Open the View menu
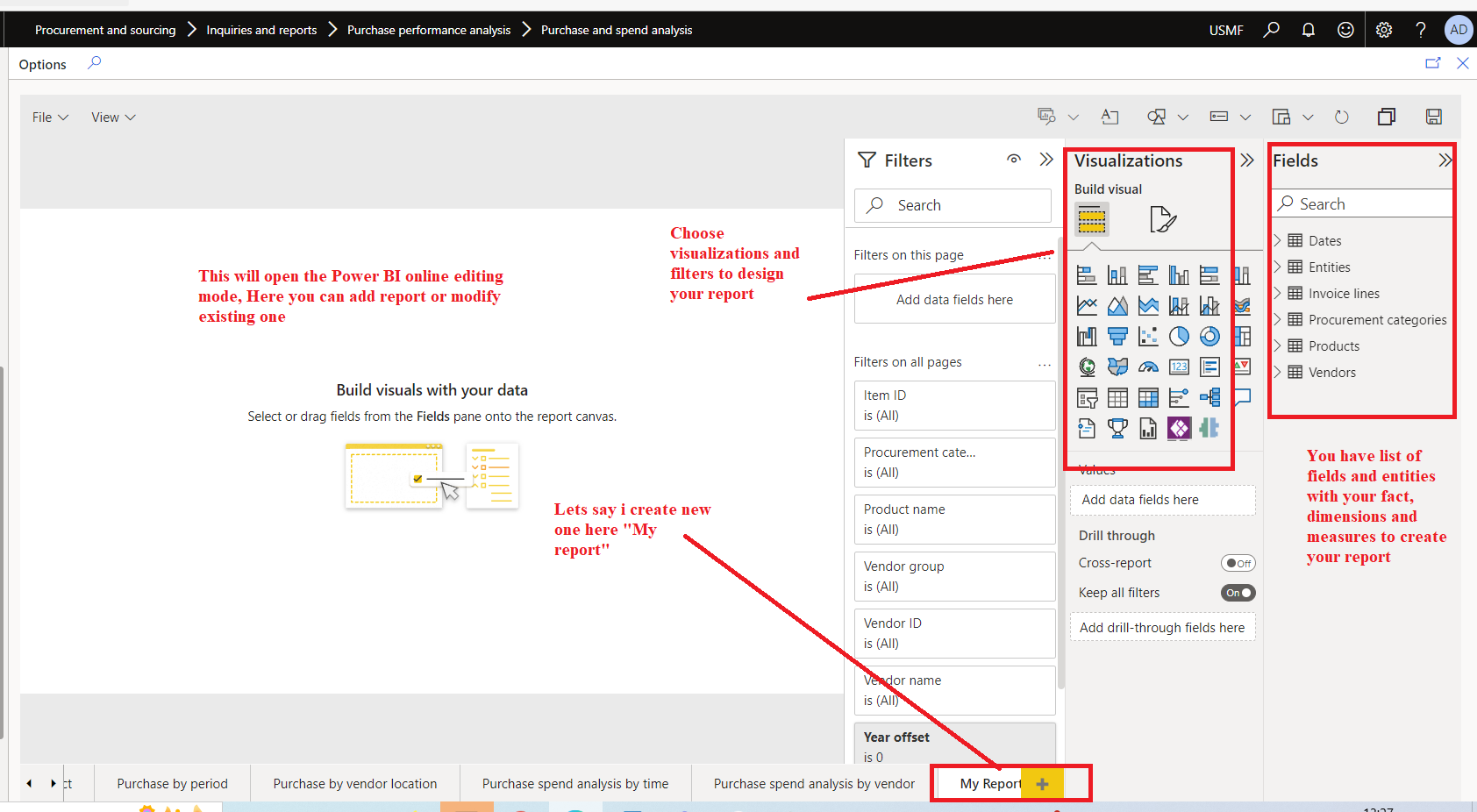Viewport: 1477px width, 812px height. coord(112,116)
